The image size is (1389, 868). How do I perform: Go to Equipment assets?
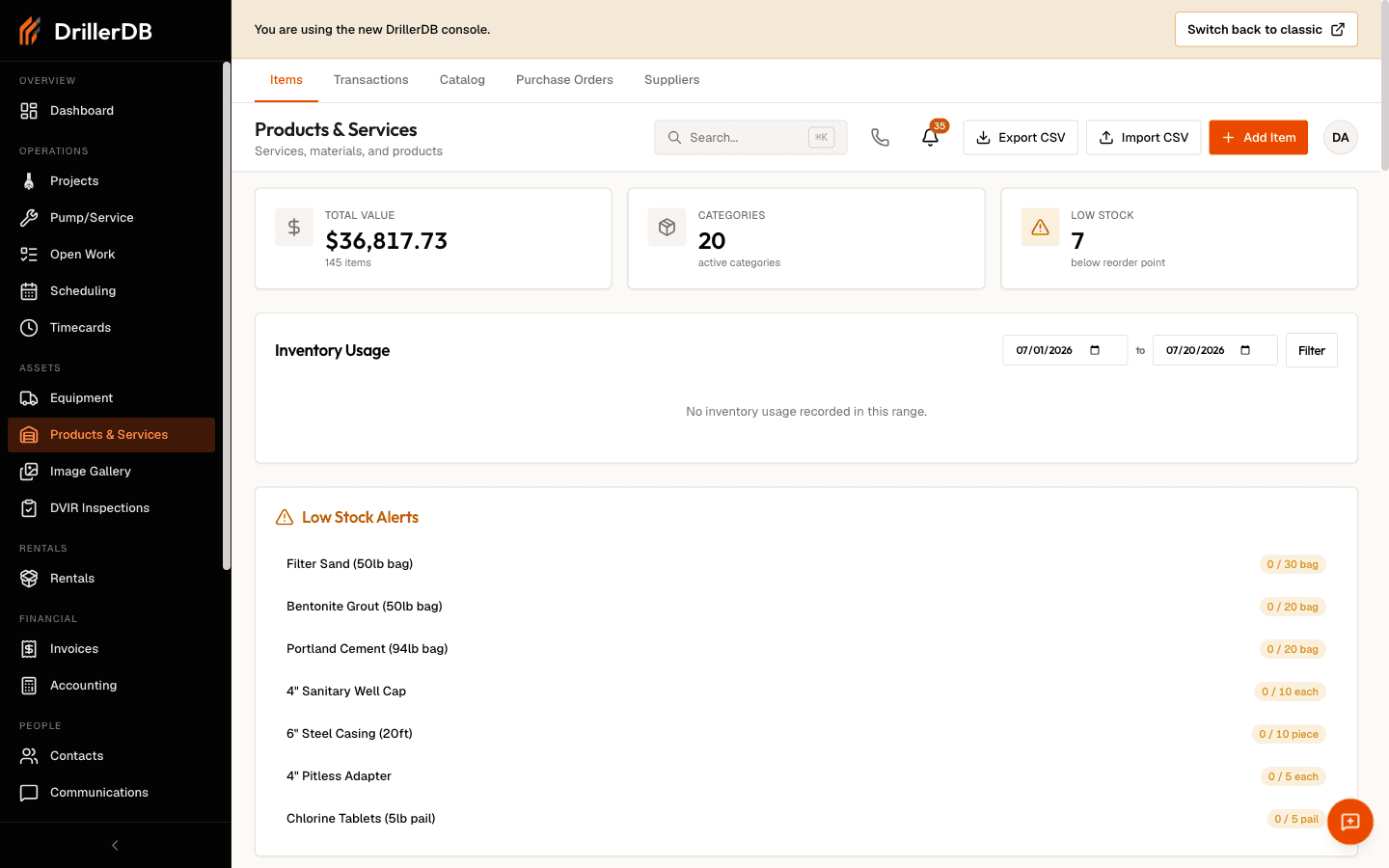point(111,398)
